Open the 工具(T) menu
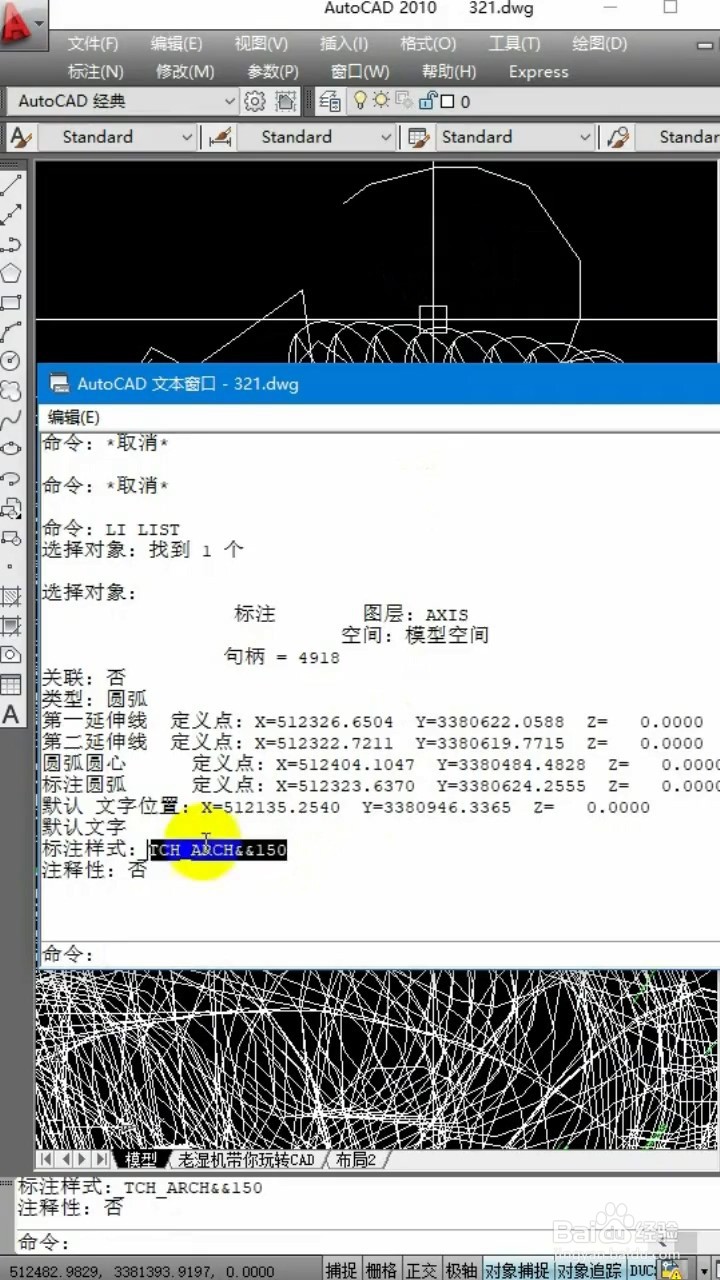This screenshot has height=1280, width=720. click(x=514, y=44)
